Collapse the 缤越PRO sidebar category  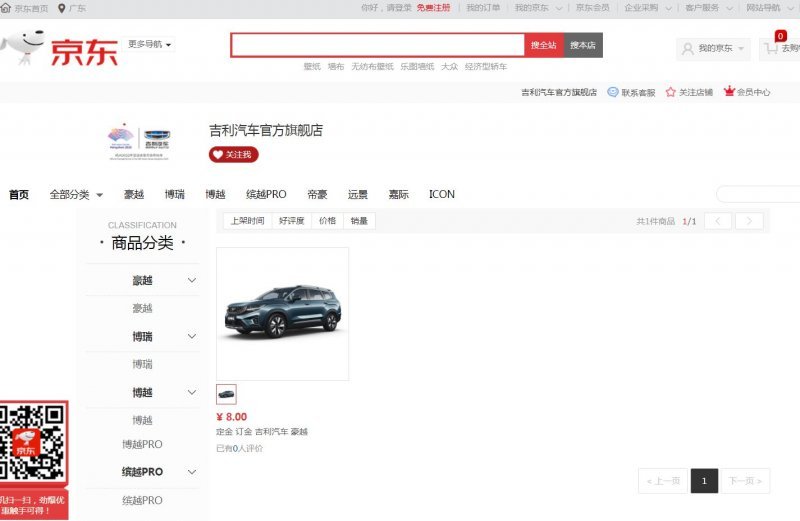[192, 471]
